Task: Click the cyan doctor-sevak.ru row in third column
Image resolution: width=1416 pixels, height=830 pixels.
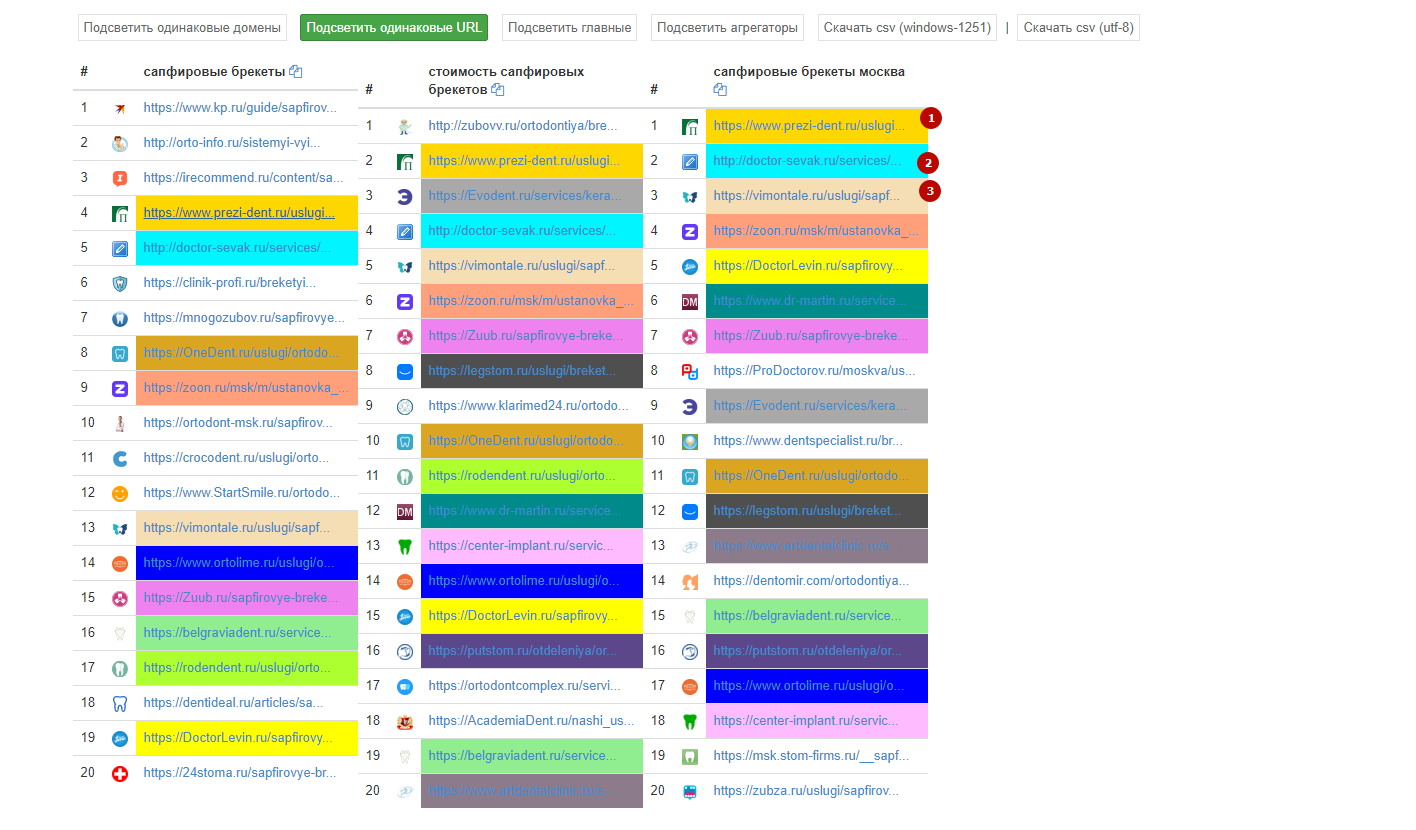Action: pyautogui.click(x=815, y=161)
